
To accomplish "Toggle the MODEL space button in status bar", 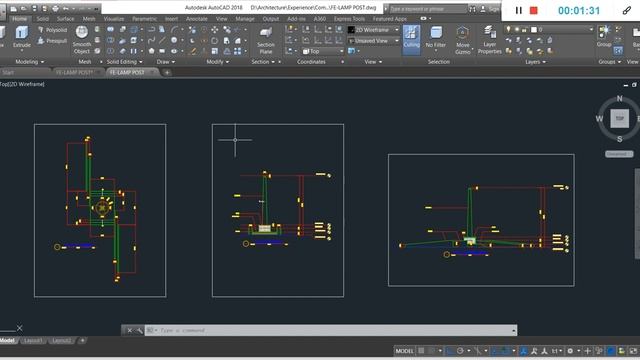I will click(x=404, y=351).
